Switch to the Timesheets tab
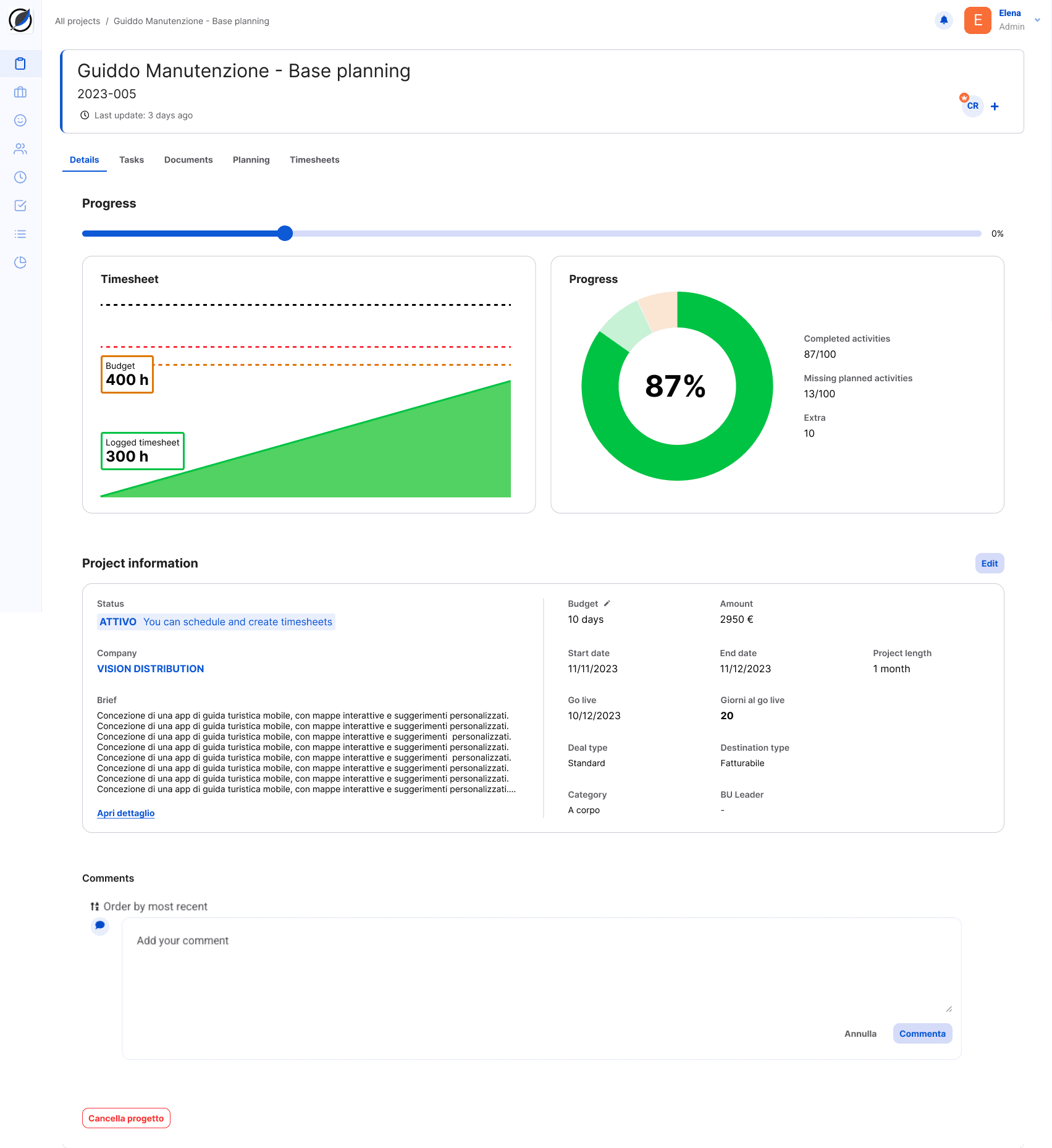 click(x=314, y=159)
